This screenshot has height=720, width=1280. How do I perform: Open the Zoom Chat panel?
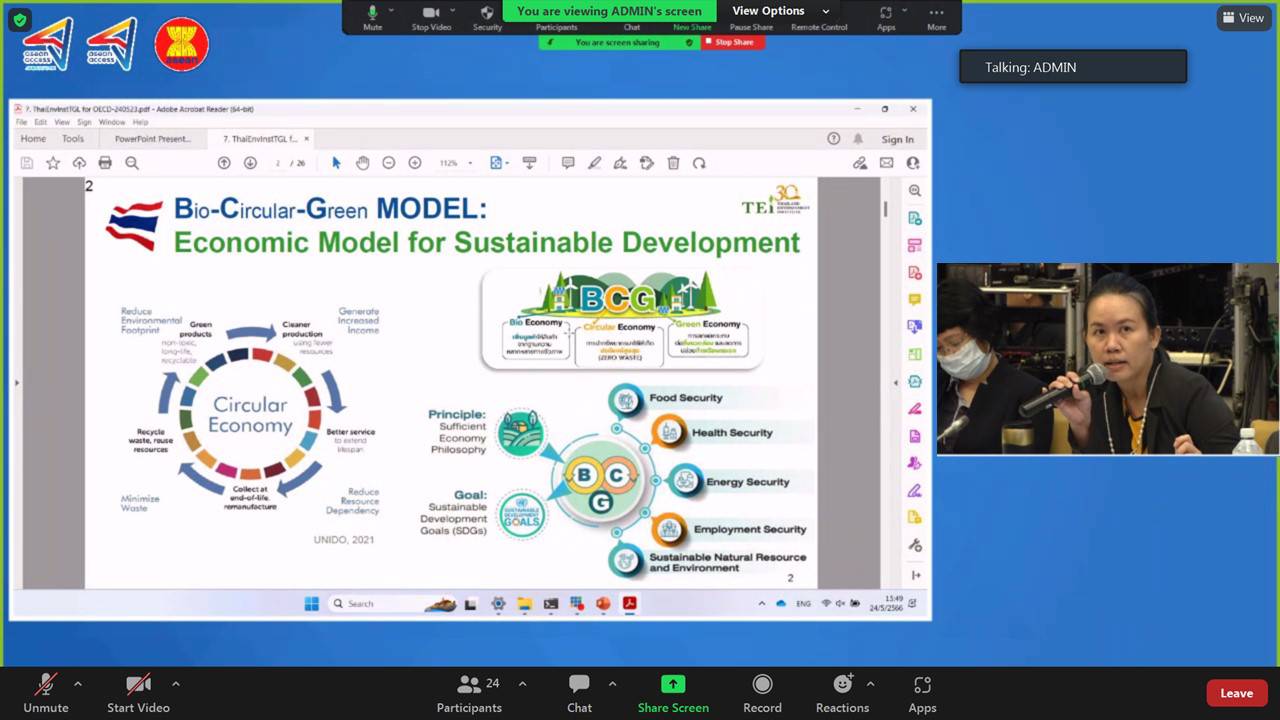pos(580,694)
